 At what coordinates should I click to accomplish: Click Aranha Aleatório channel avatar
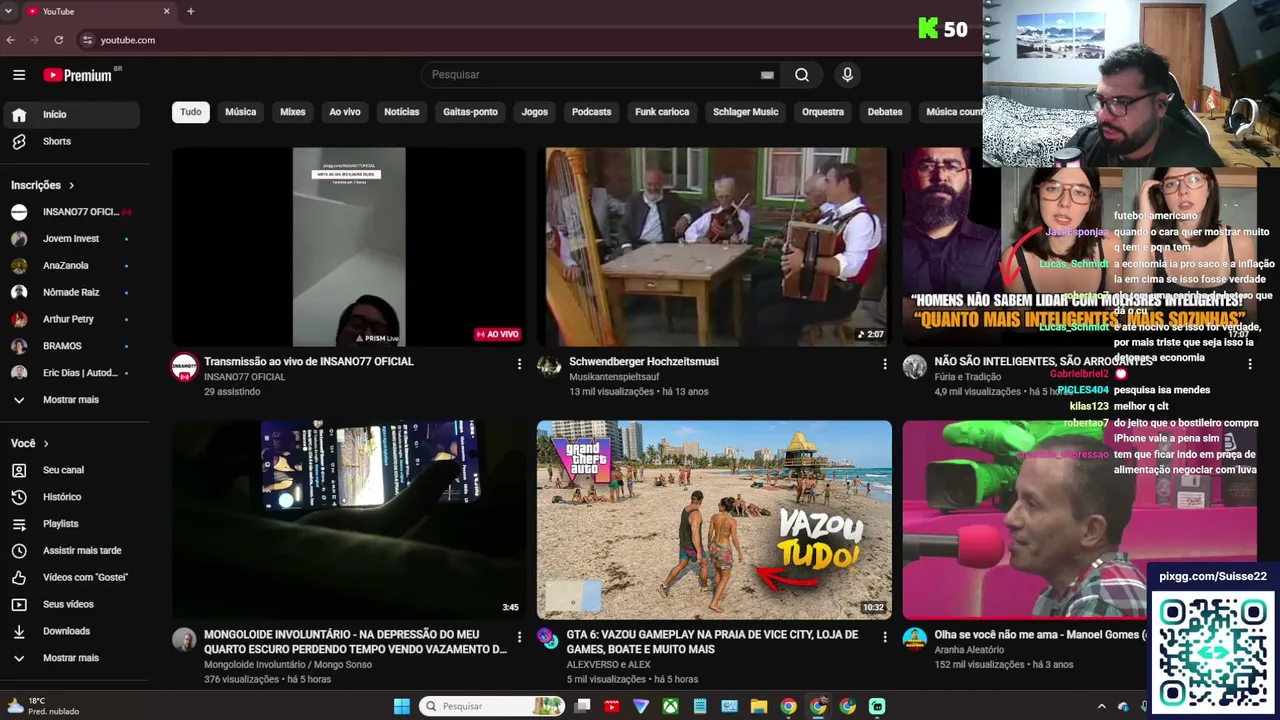point(915,639)
